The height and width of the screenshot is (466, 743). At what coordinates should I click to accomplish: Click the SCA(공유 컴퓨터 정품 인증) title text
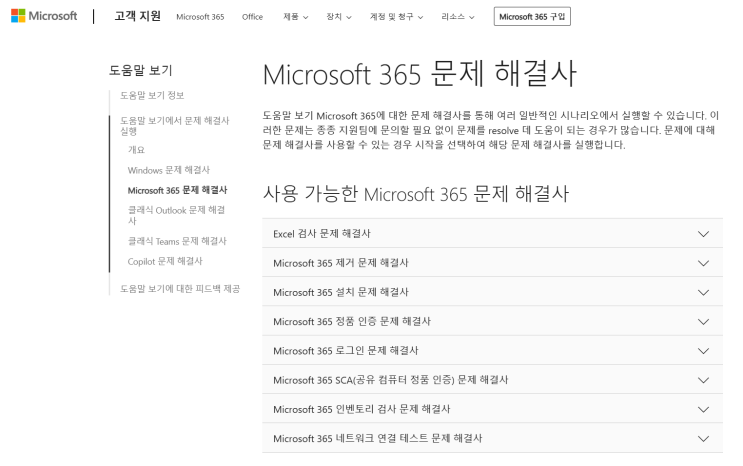[x=390, y=380]
